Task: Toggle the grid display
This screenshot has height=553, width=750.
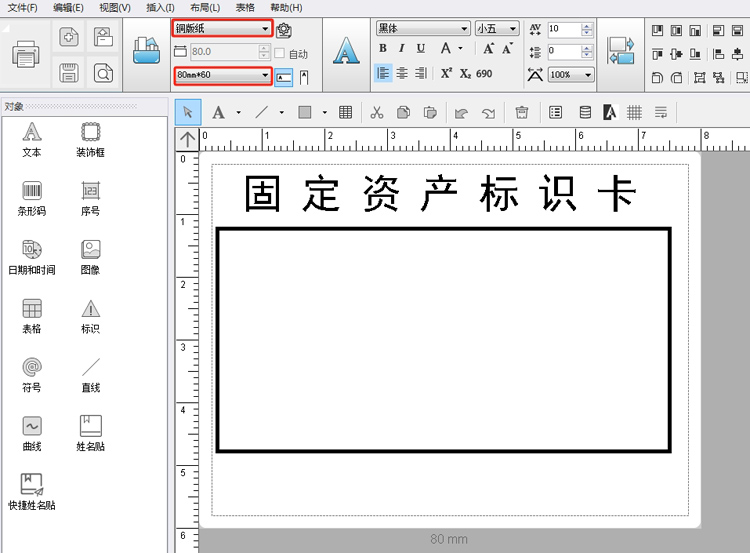Action: pyautogui.click(x=634, y=112)
